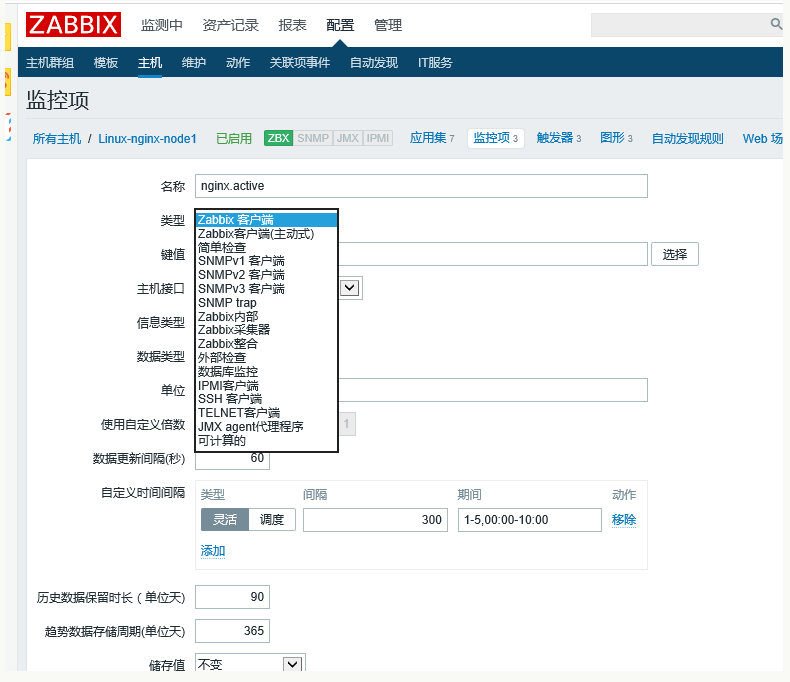Go to 关联项事件 submenu
The height and width of the screenshot is (682, 790).
[300, 62]
